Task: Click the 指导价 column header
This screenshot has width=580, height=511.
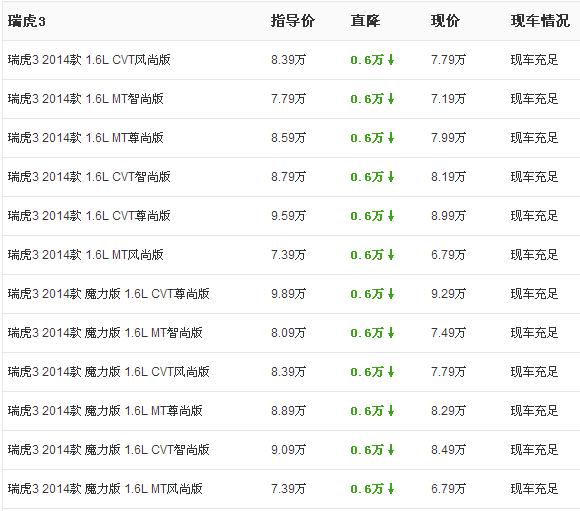Action: [x=293, y=21]
